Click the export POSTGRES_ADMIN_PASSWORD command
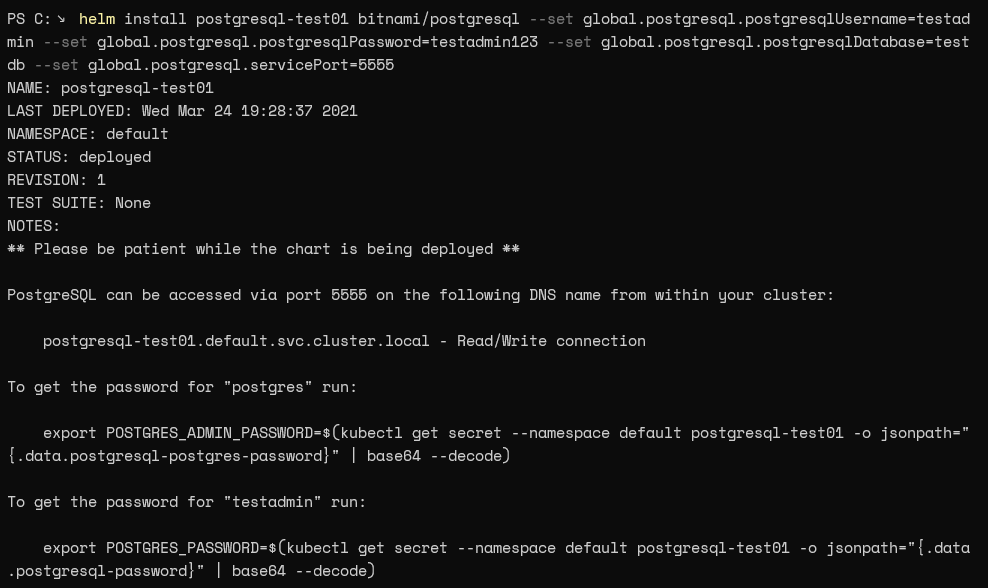This screenshot has height=588, width=988. pos(488,444)
